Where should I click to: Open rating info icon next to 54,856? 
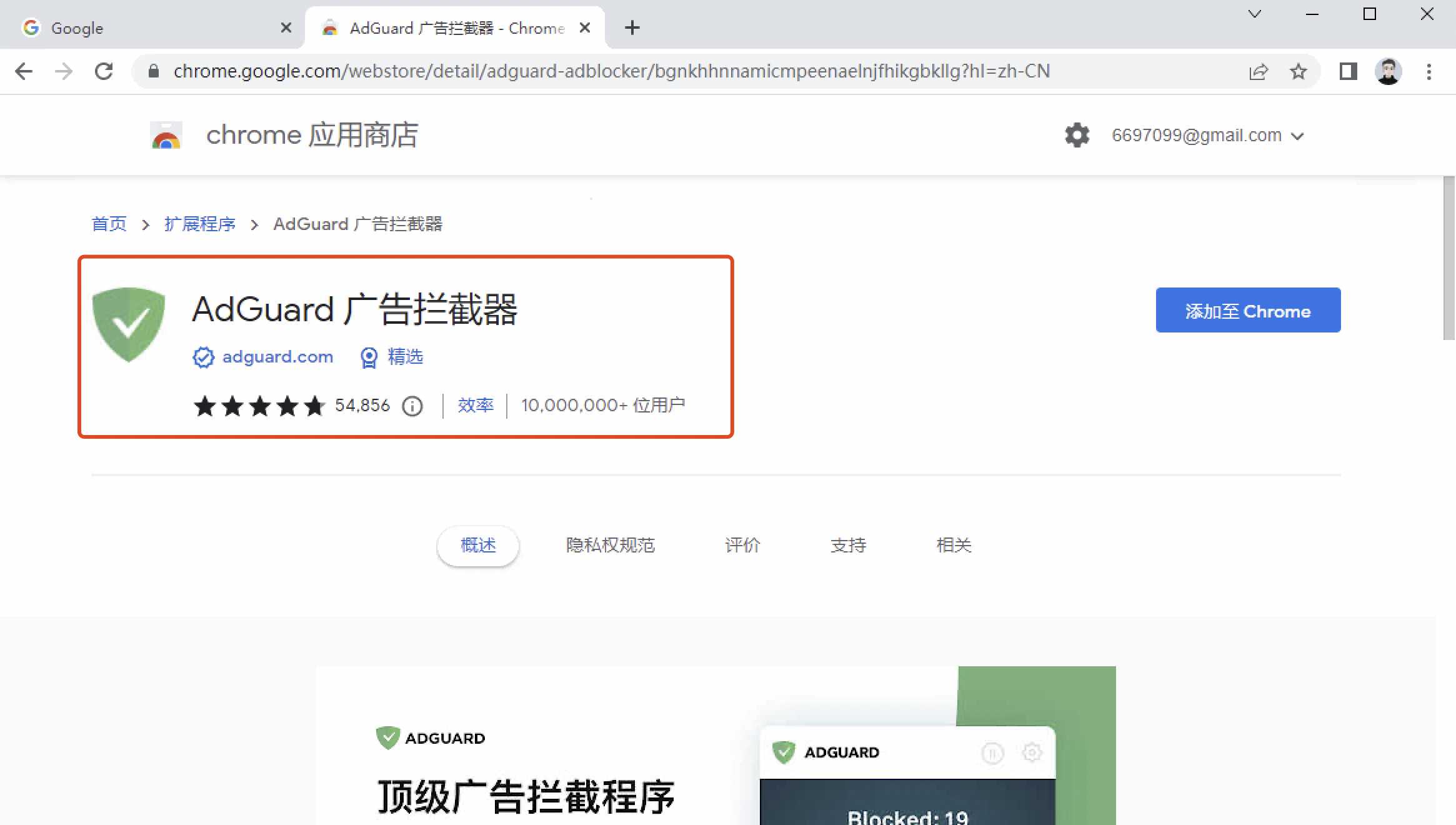pyautogui.click(x=412, y=406)
